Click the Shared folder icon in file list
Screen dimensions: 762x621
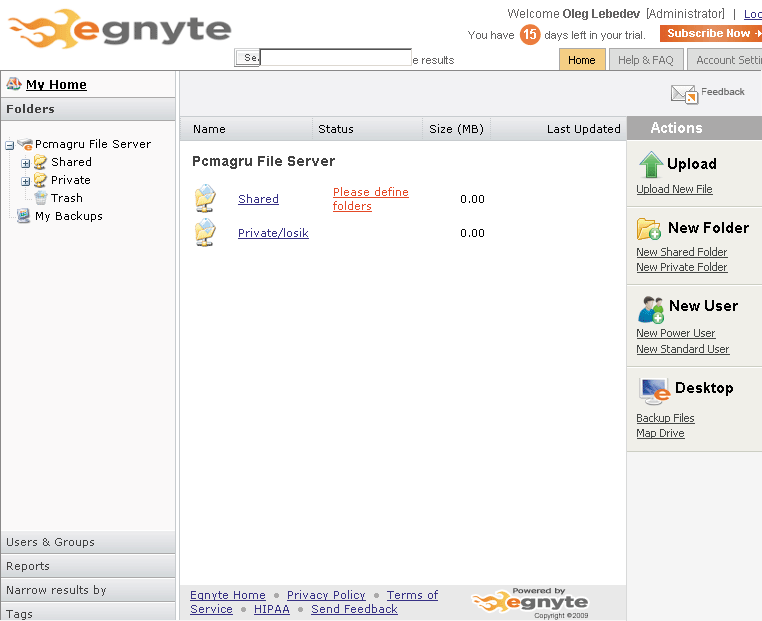(205, 199)
